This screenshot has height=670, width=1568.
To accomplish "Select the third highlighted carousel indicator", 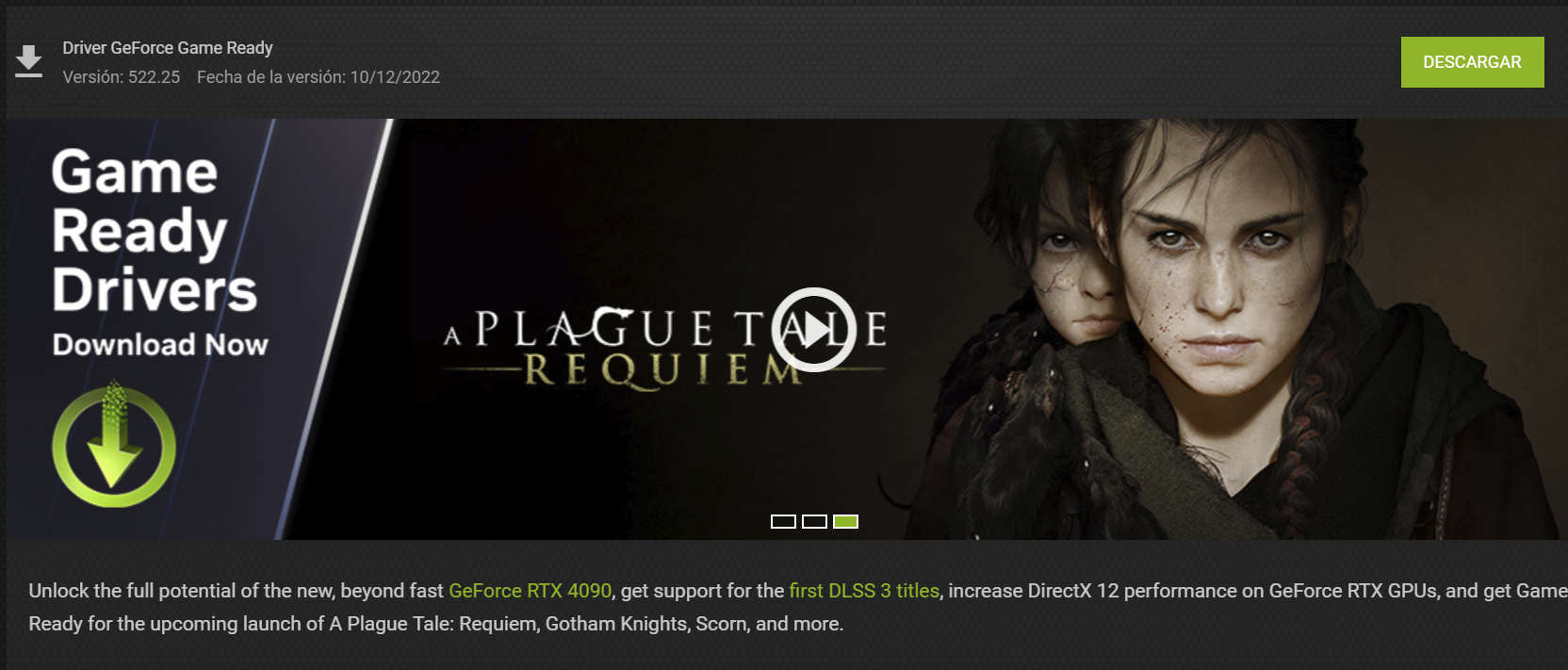I will (x=845, y=521).
